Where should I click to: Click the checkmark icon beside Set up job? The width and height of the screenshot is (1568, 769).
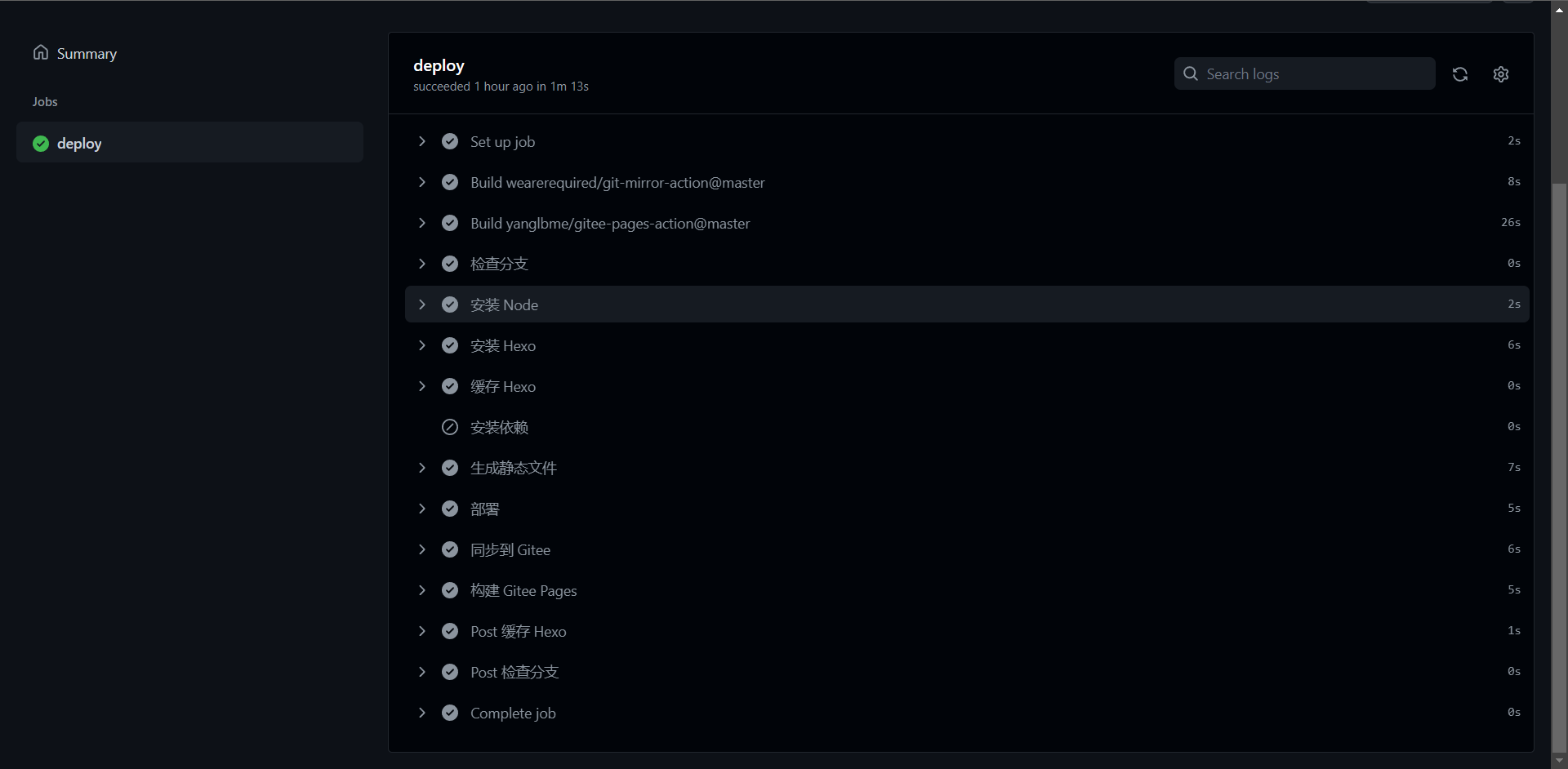pos(450,141)
